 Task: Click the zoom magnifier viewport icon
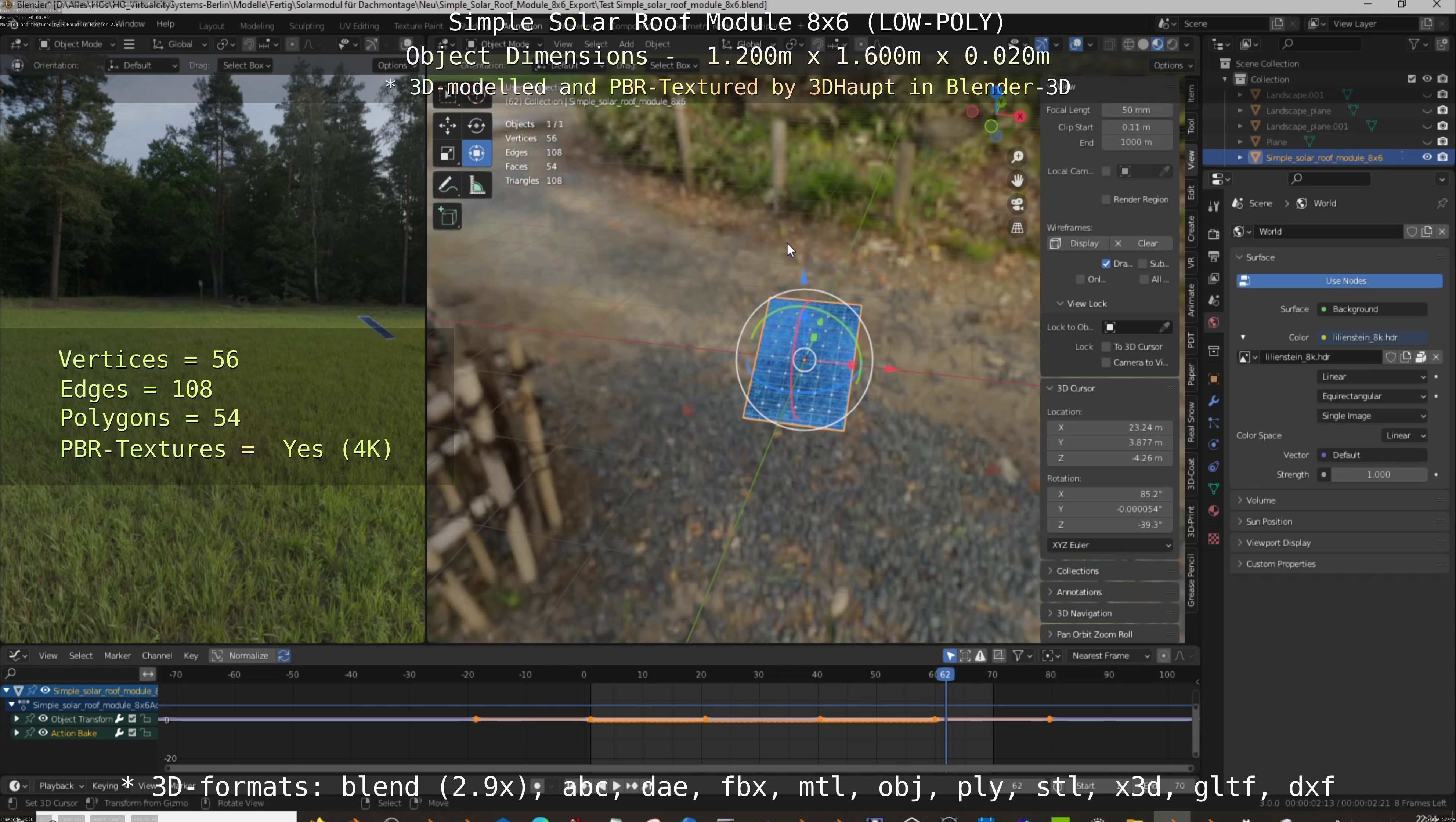click(1018, 156)
